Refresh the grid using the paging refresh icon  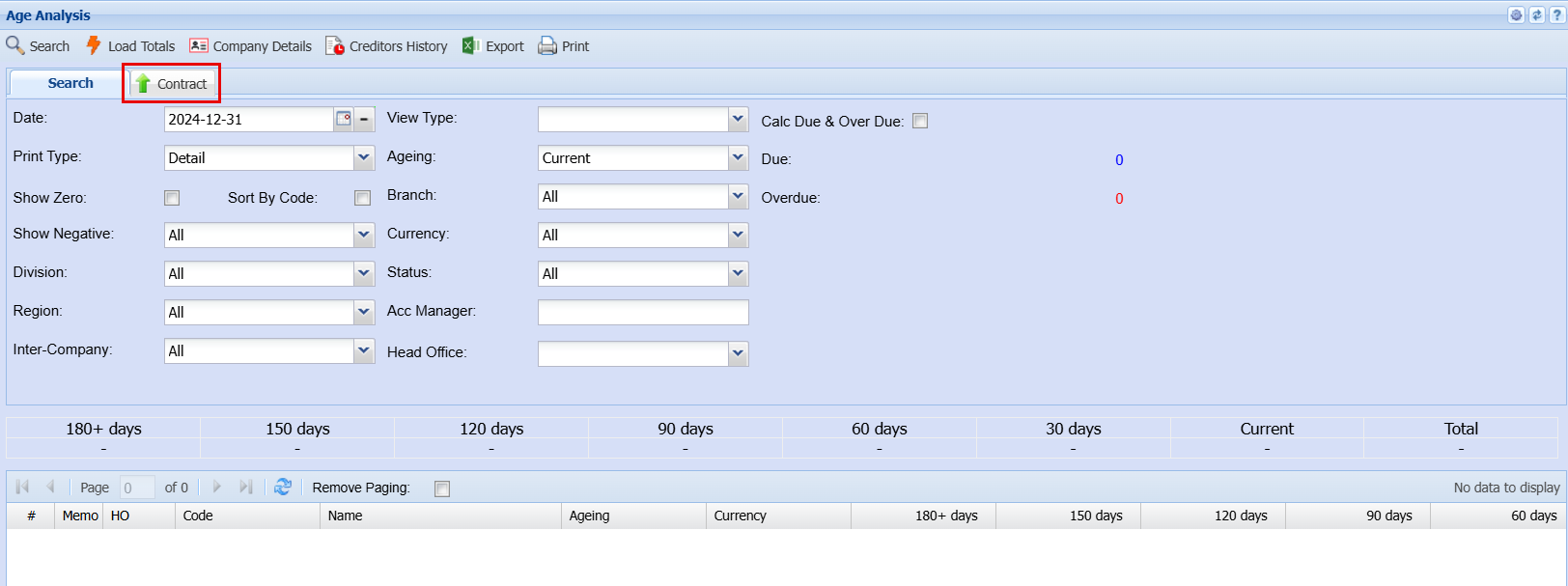(283, 488)
